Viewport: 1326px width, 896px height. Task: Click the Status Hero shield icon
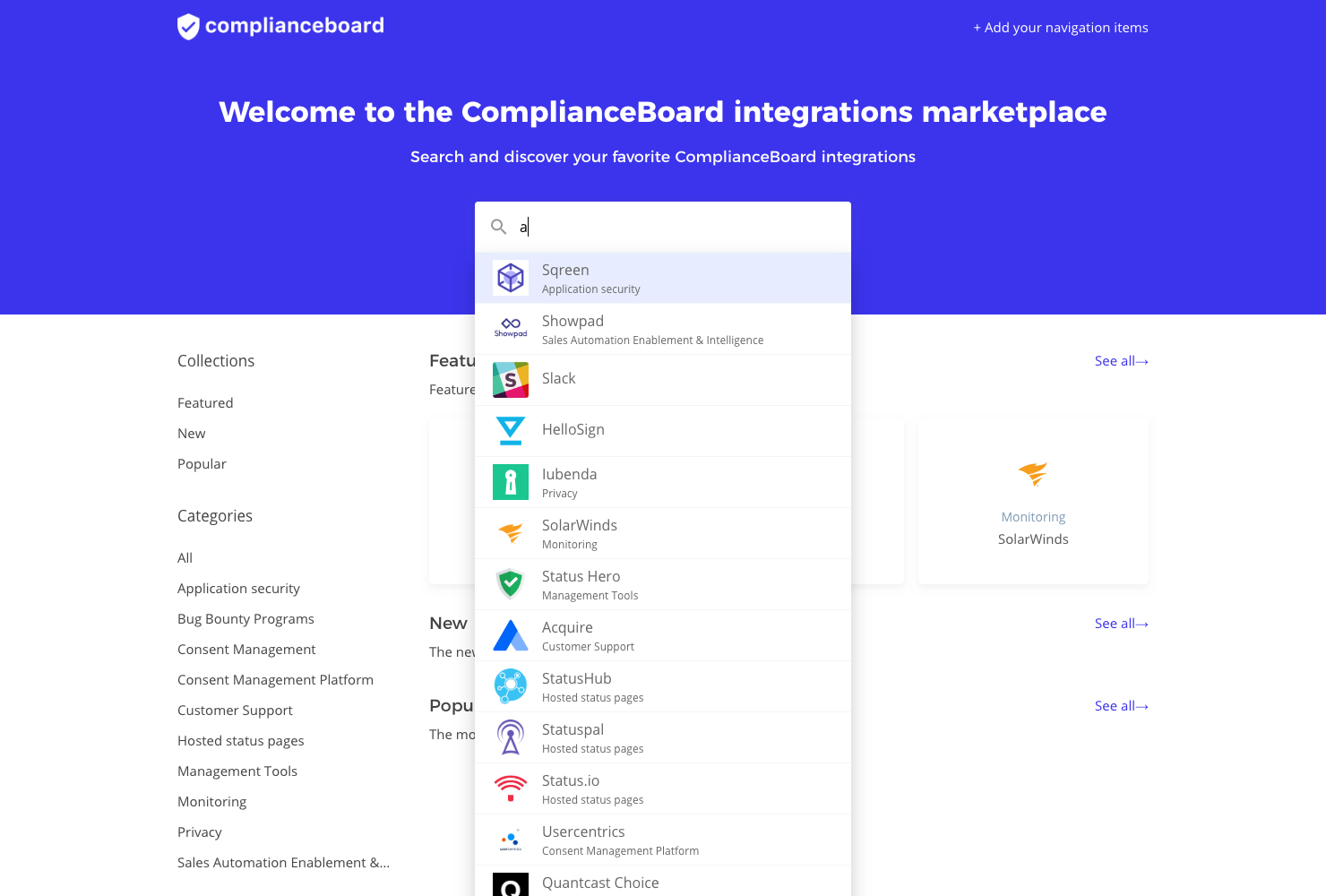(511, 584)
